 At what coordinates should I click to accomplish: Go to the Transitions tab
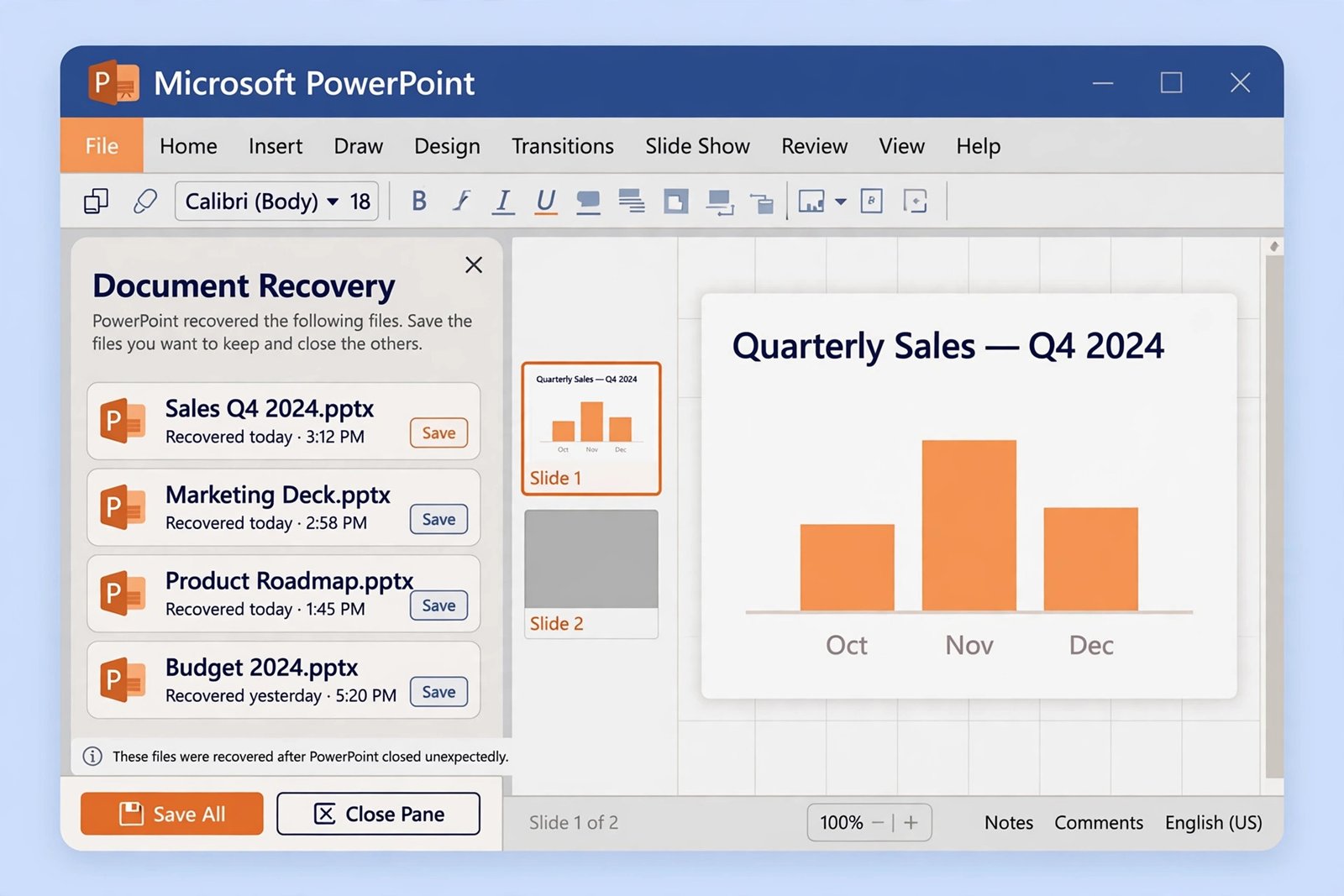click(x=563, y=146)
